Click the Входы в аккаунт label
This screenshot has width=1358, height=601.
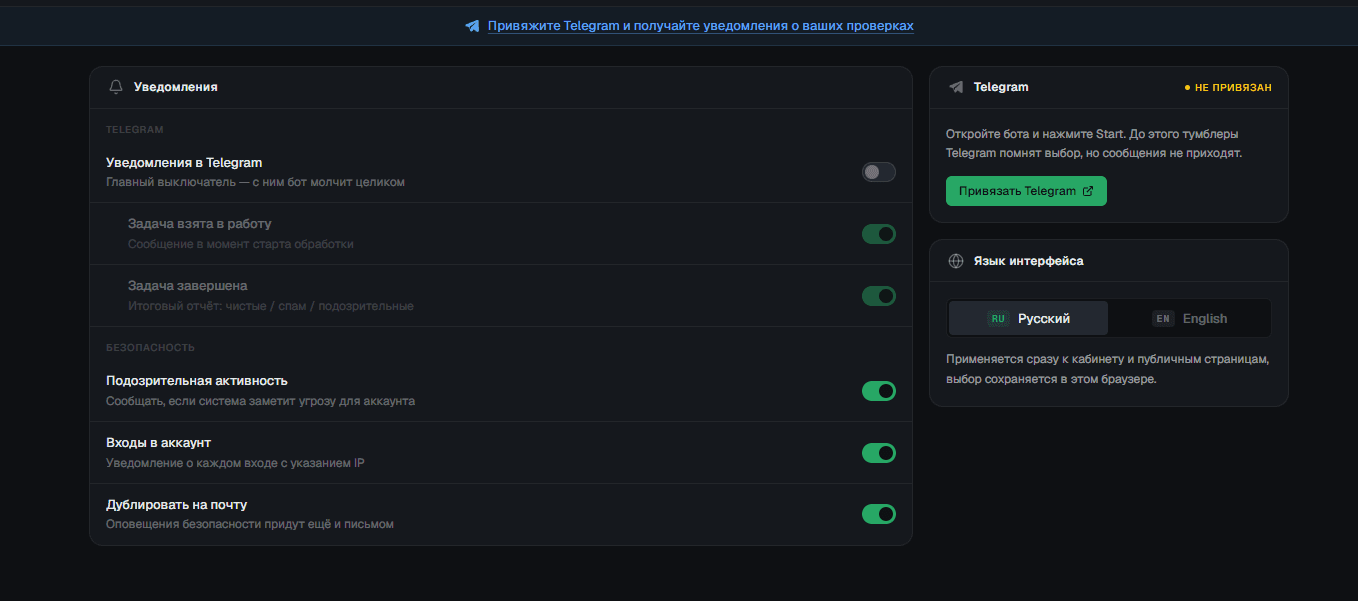point(158,443)
